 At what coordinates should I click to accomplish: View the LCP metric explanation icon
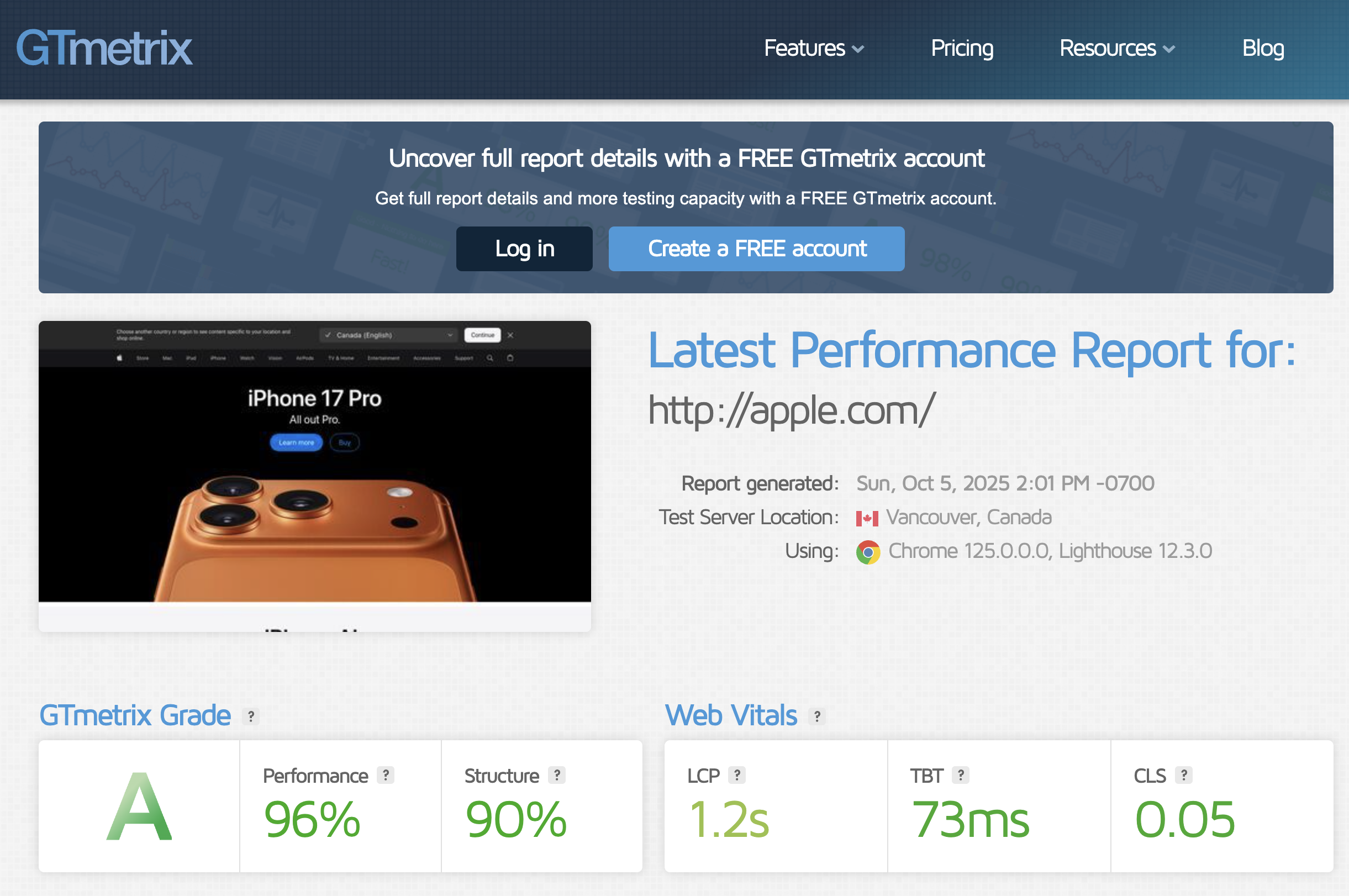737,776
